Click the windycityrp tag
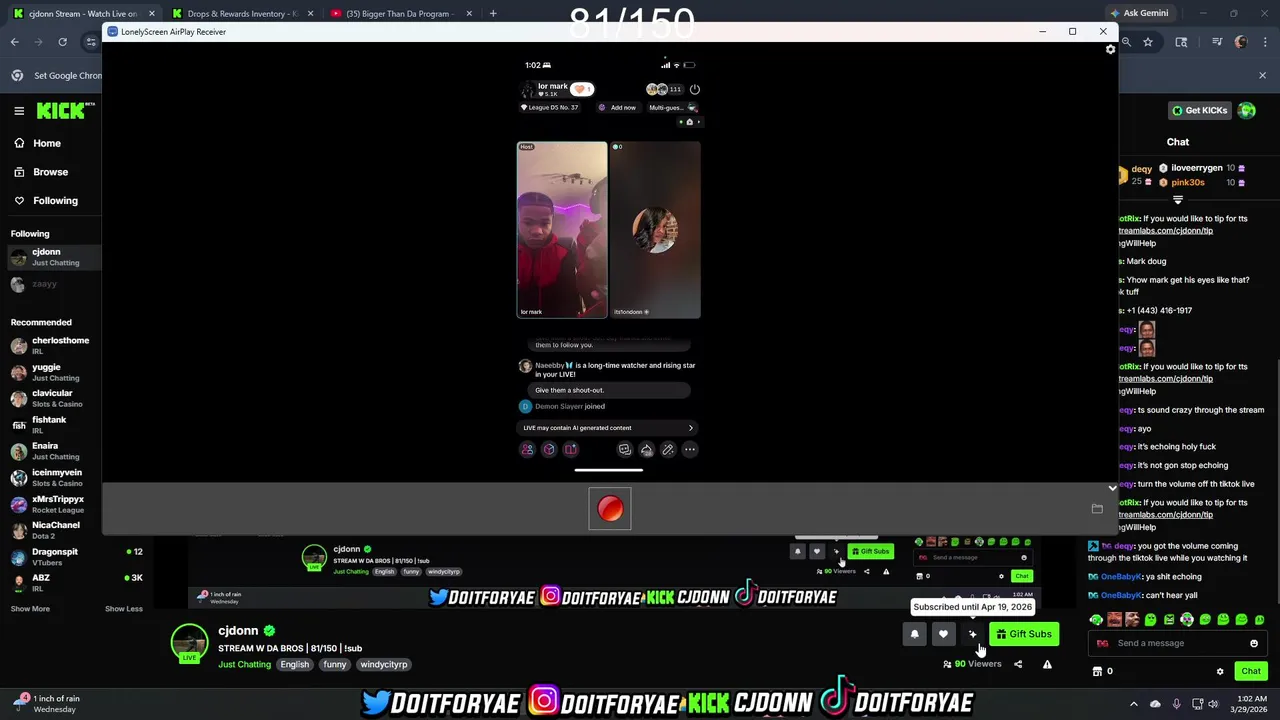The height and width of the screenshot is (720, 1280). point(384,664)
